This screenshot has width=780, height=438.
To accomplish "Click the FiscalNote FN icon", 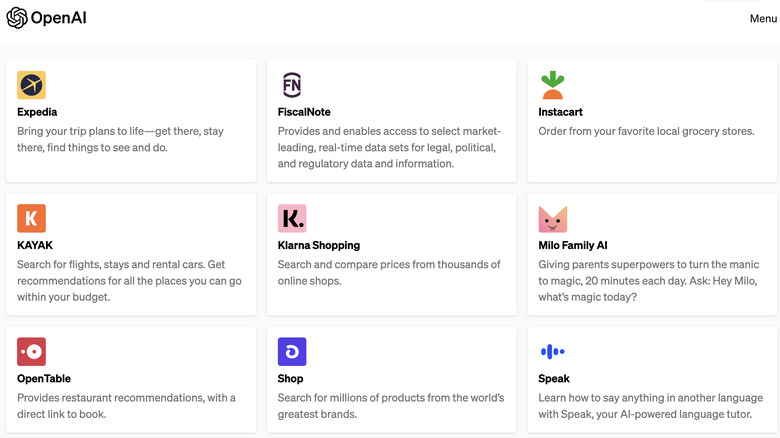I will tap(292, 85).
